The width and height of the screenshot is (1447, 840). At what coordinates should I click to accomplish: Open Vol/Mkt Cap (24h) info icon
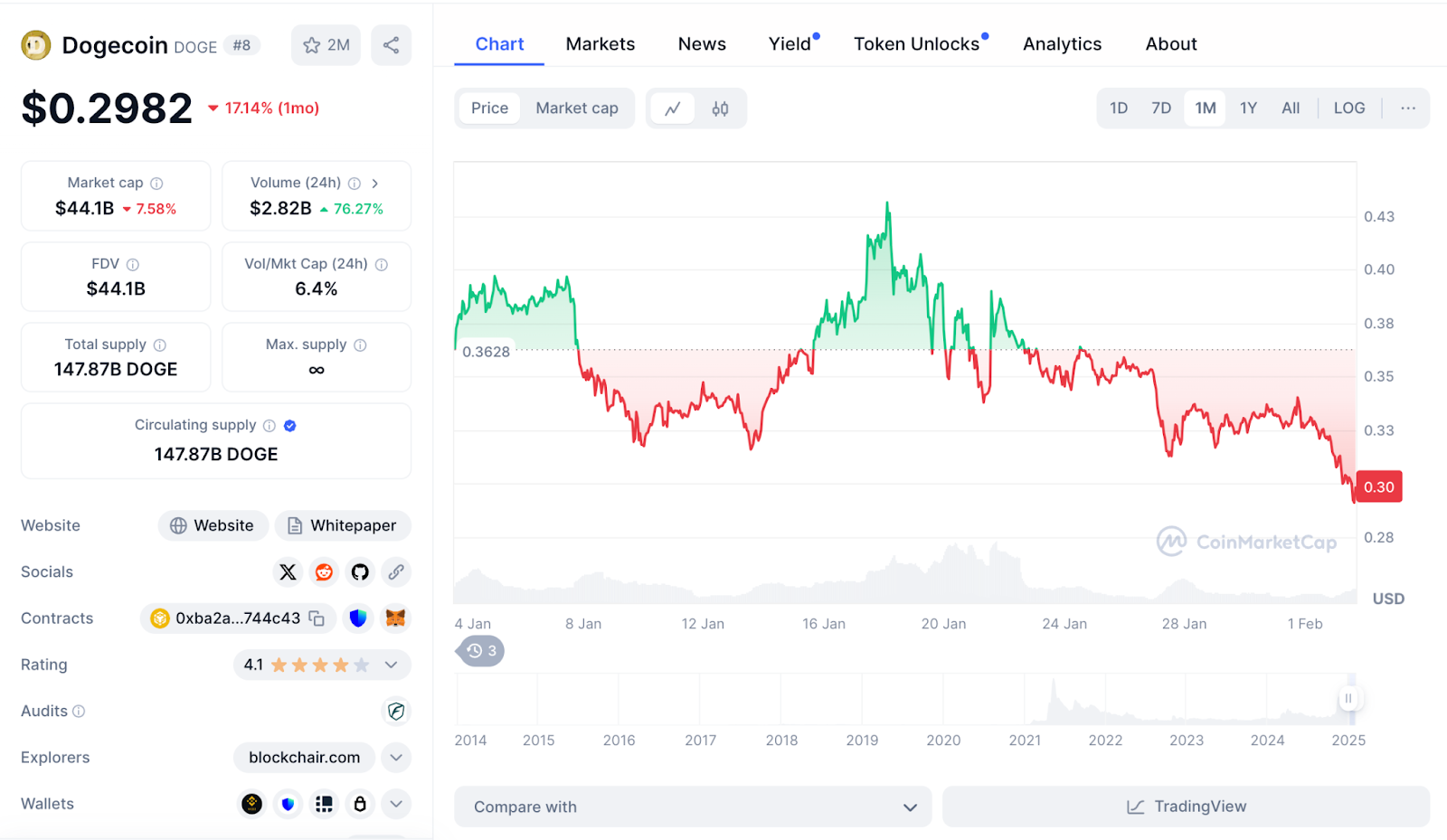pyautogui.click(x=382, y=264)
